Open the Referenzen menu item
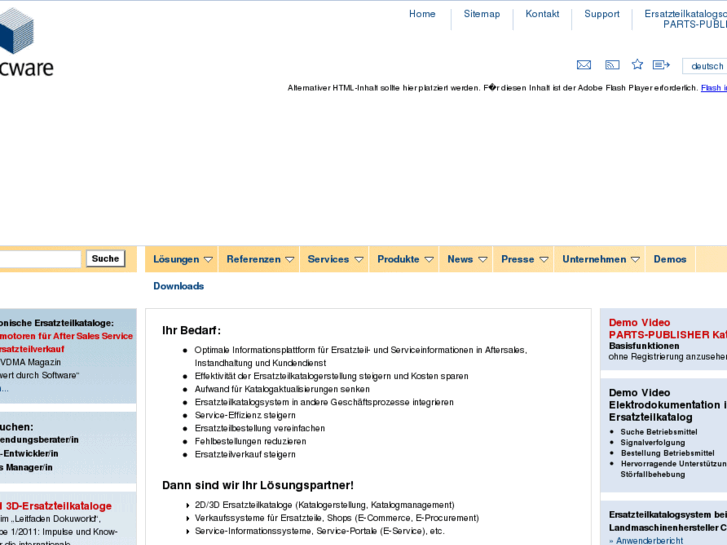This screenshot has width=727, height=545. pyautogui.click(x=254, y=259)
